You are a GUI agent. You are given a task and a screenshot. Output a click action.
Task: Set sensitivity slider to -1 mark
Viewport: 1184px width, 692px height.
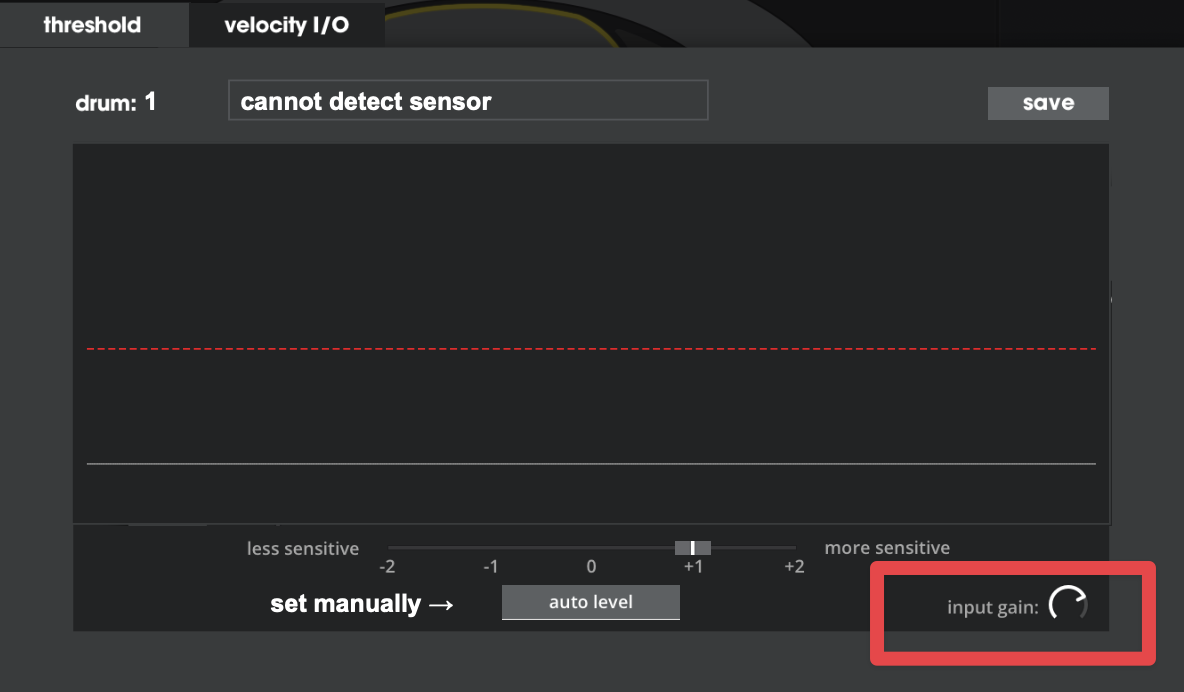[x=491, y=548]
